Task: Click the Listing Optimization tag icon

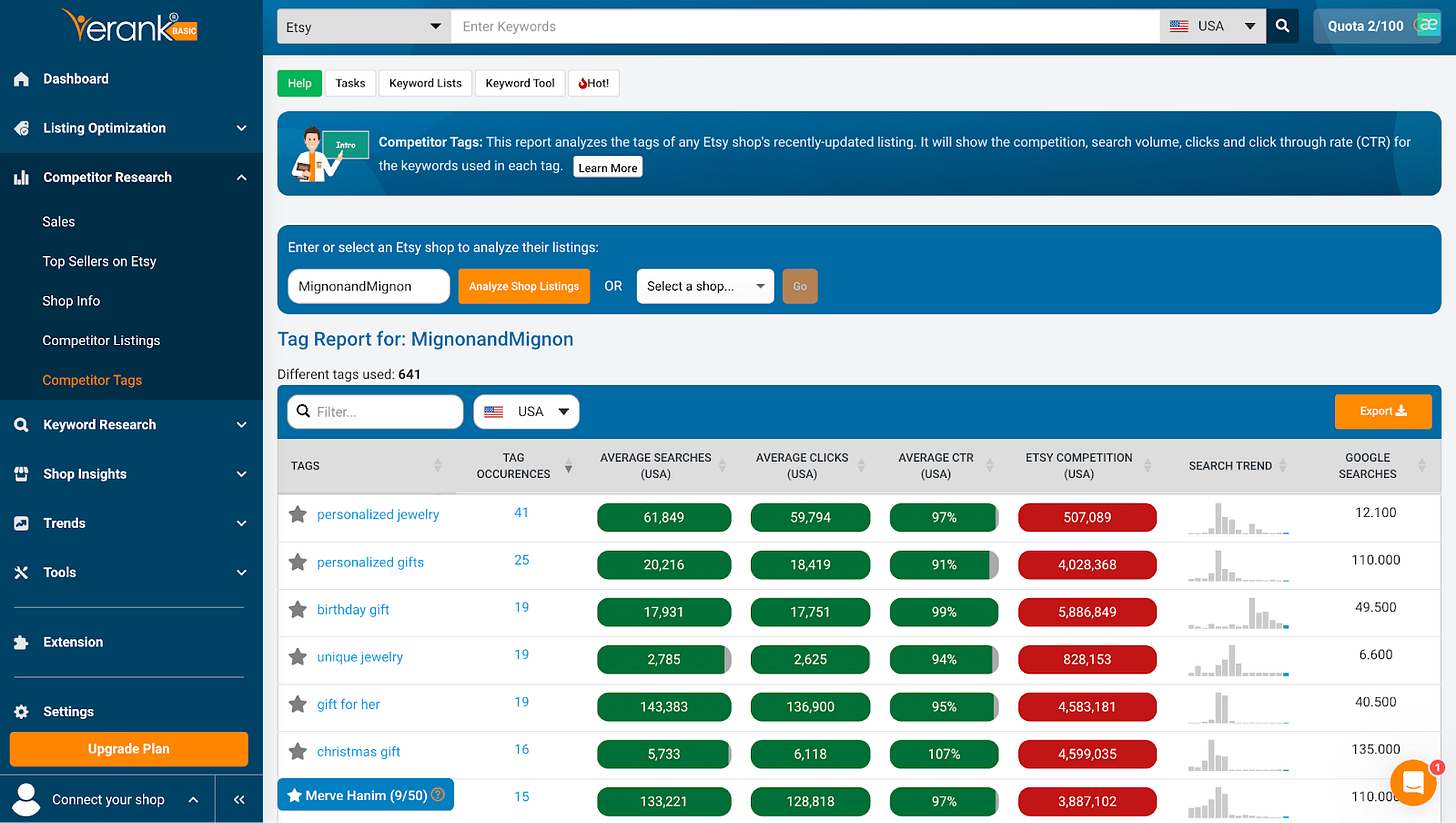Action: [21, 128]
